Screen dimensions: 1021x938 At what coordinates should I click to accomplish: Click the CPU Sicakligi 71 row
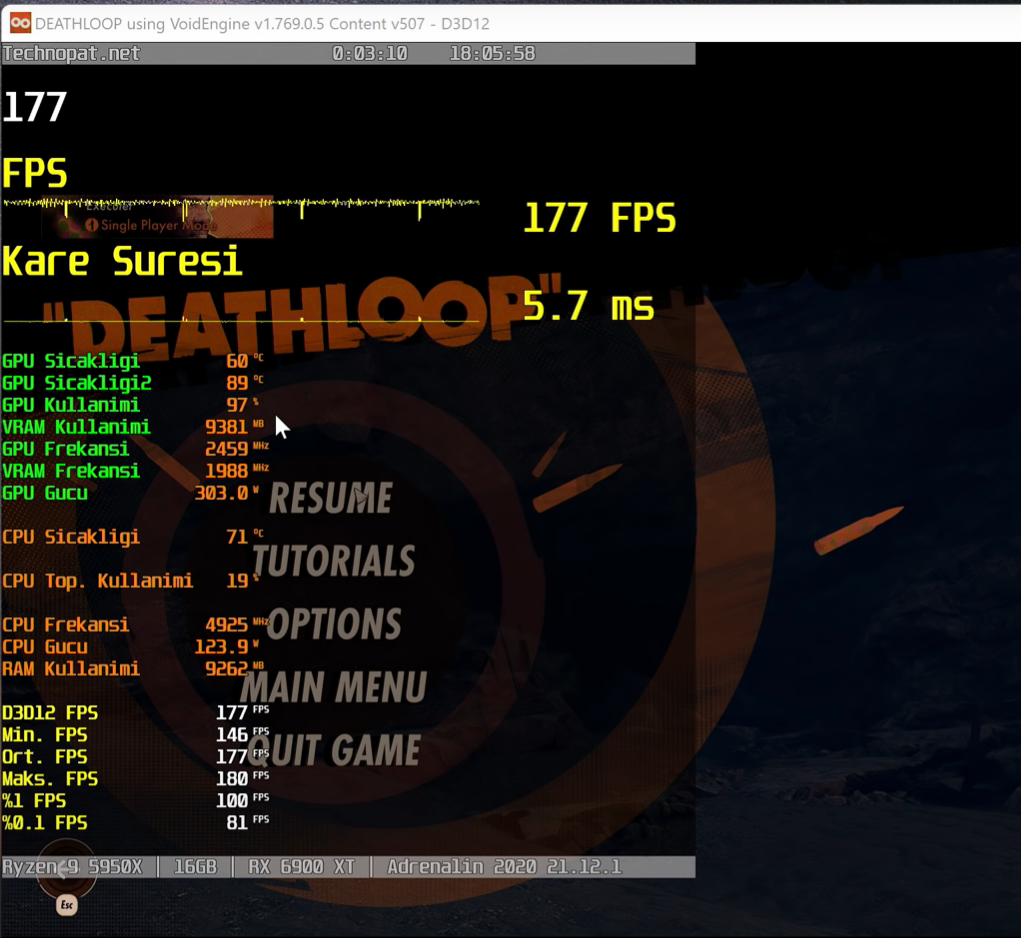tap(133, 537)
